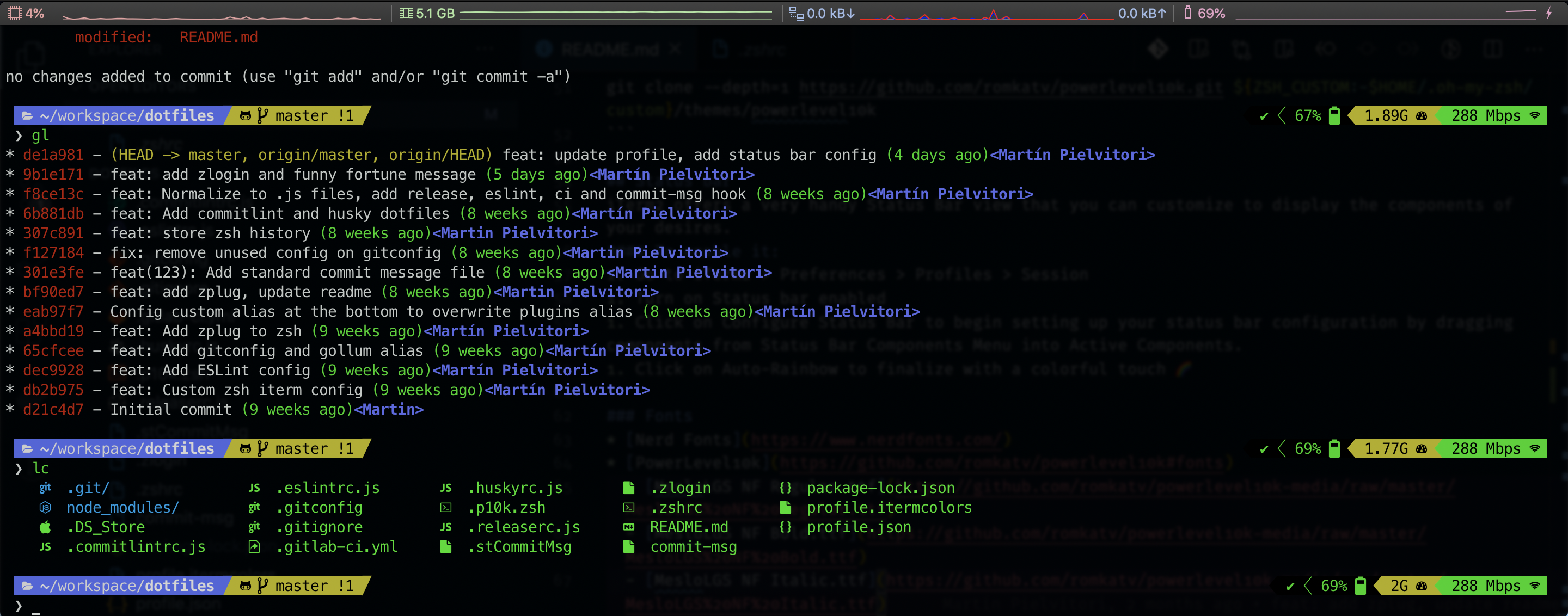Click commit hash f127184

(x=53, y=253)
